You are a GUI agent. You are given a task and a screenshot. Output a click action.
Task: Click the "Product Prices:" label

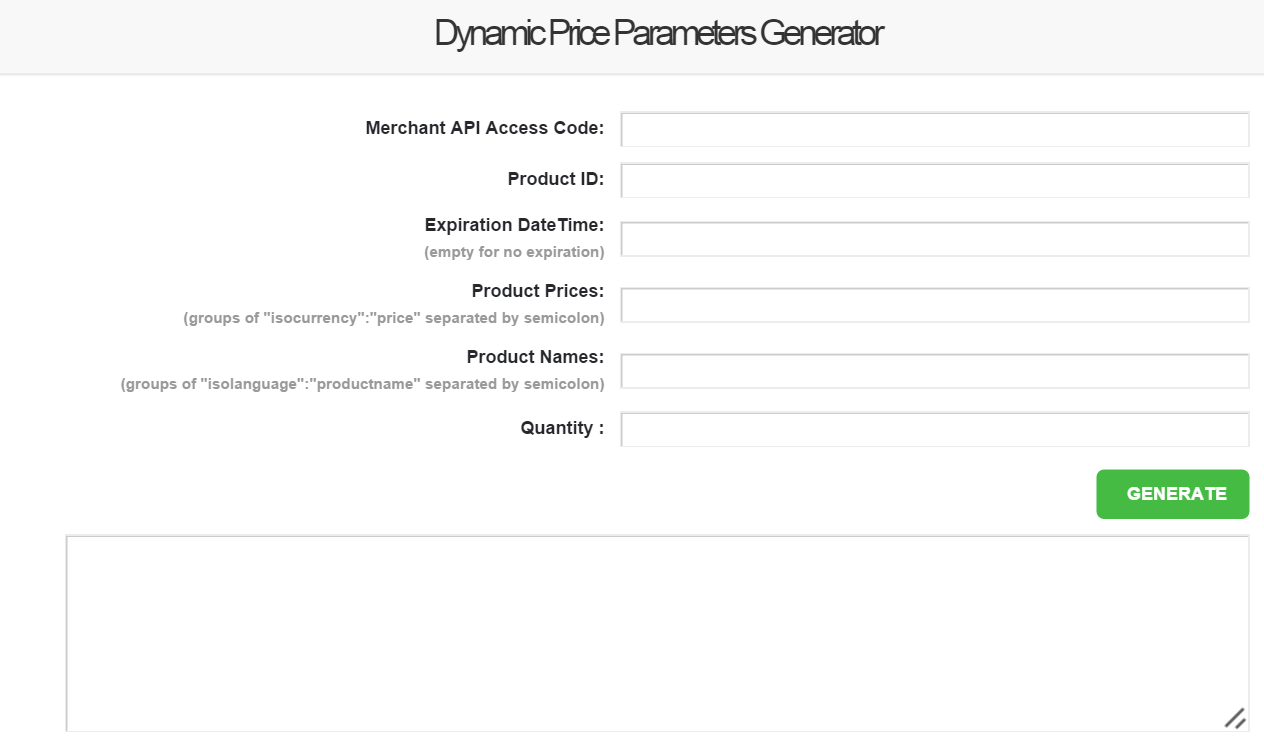(537, 291)
